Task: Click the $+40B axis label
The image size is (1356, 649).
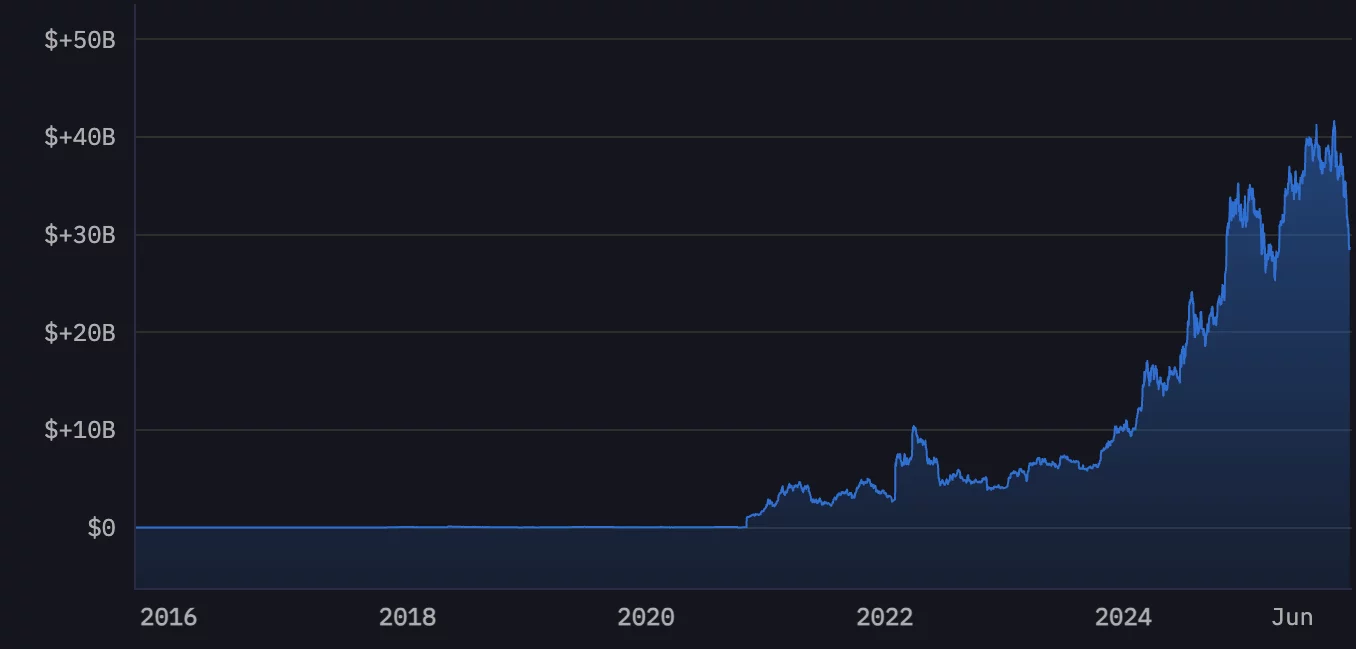Action: click(78, 137)
